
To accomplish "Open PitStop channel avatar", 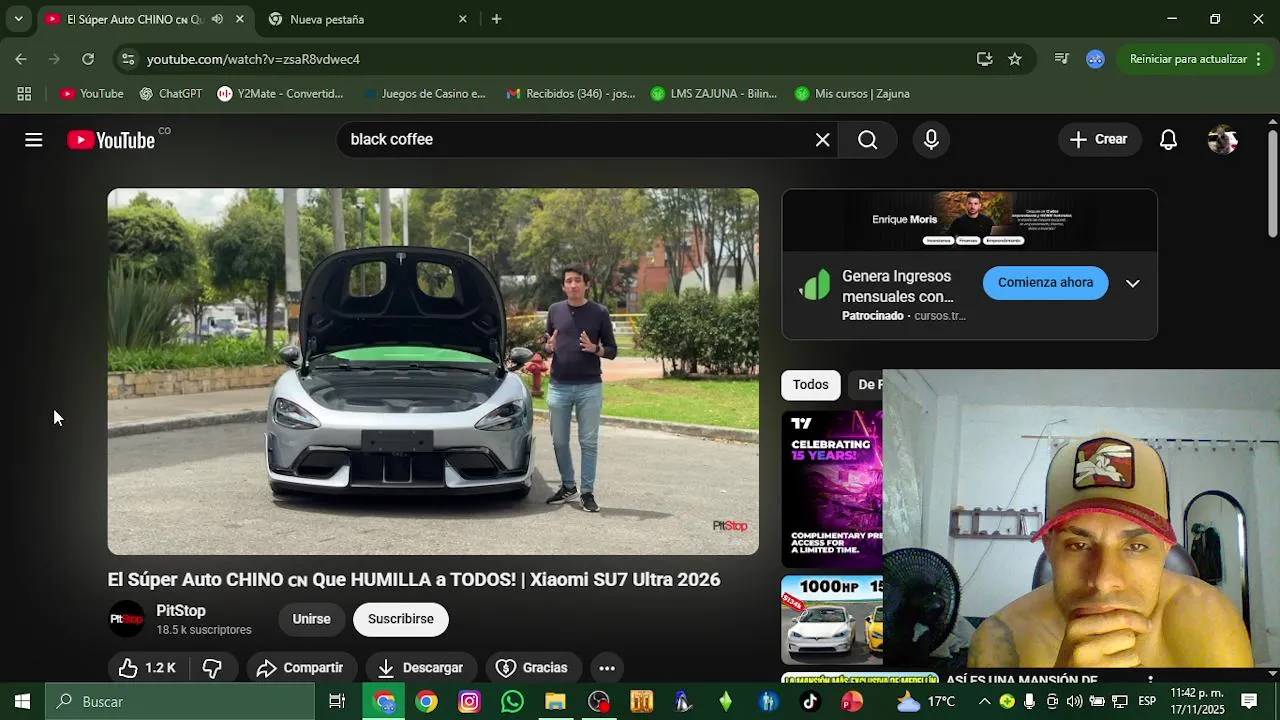I will (x=127, y=619).
